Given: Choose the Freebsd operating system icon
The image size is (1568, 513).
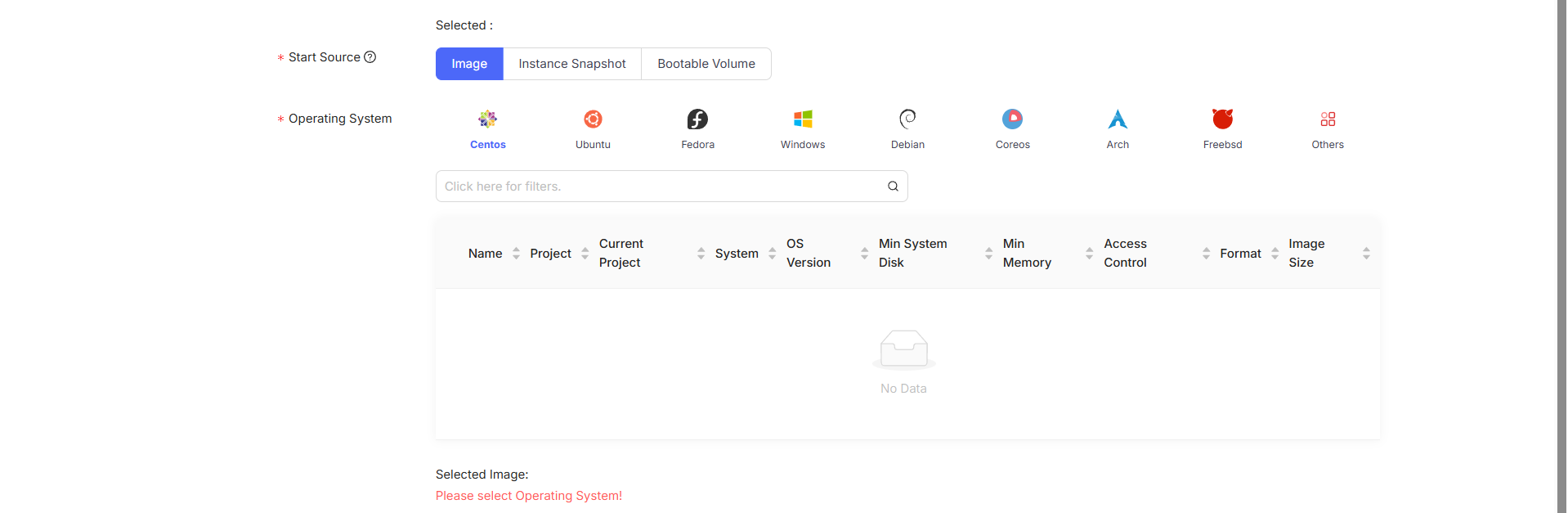Looking at the screenshot, I should pyautogui.click(x=1222, y=119).
